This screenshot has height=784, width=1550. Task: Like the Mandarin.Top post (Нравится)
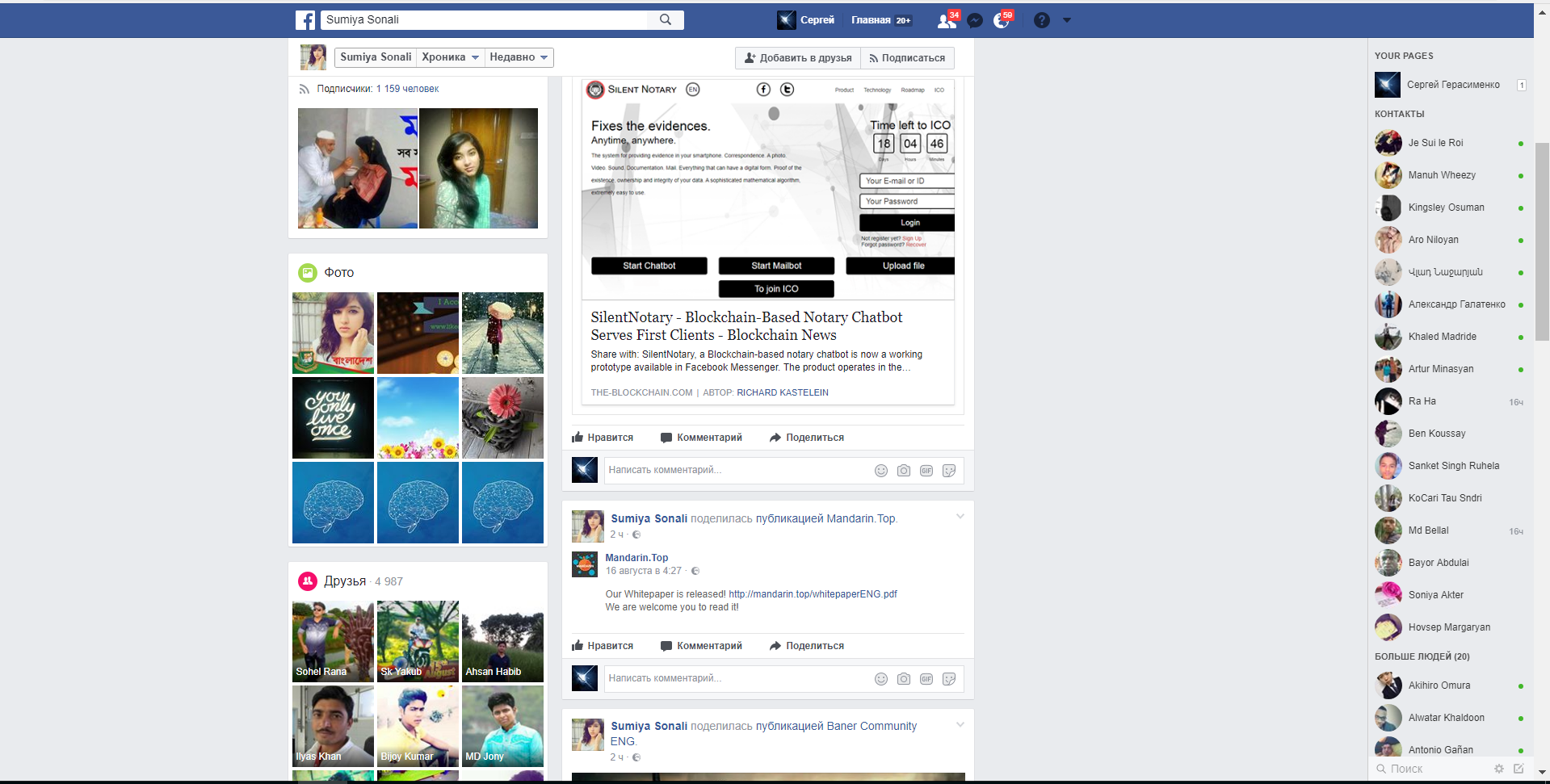tap(603, 646)
